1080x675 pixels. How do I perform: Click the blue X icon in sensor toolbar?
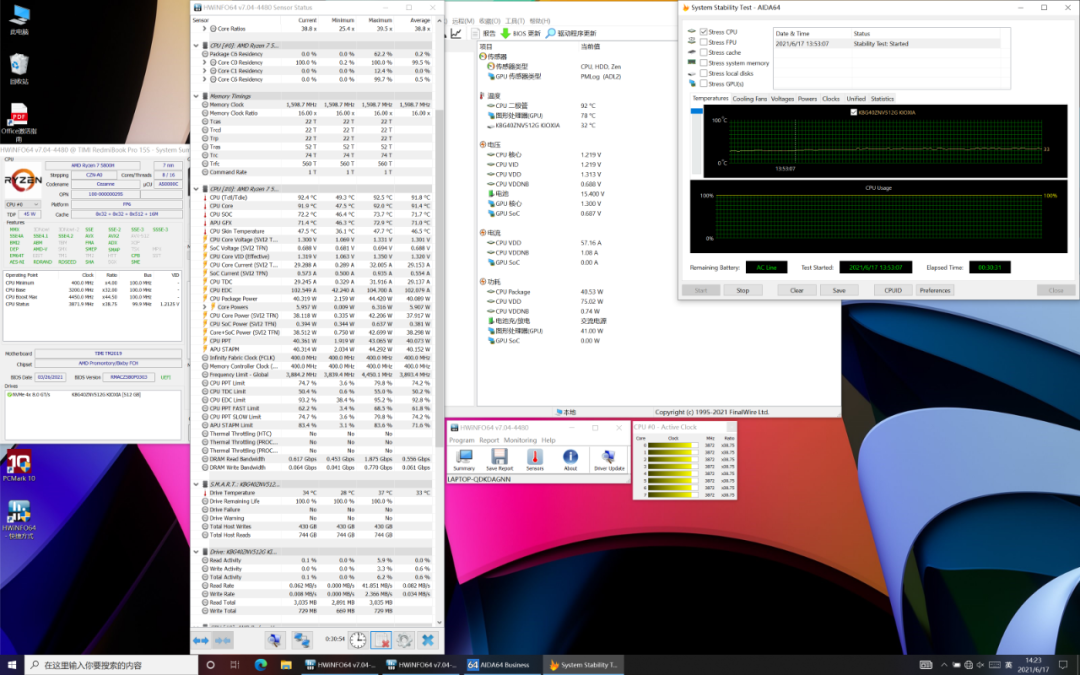[427, 640]
